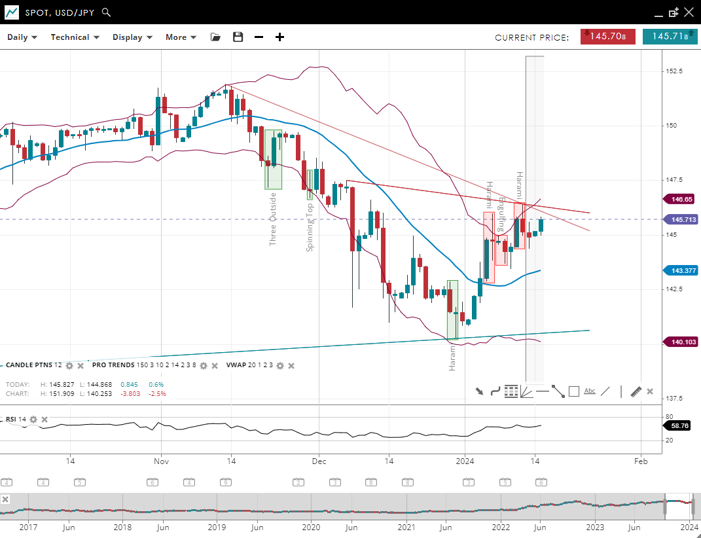Image resolution: width=701 pixels, height=538 pixels.
Task: Click the save chart floppy disk icon
Action: [238, 37]
